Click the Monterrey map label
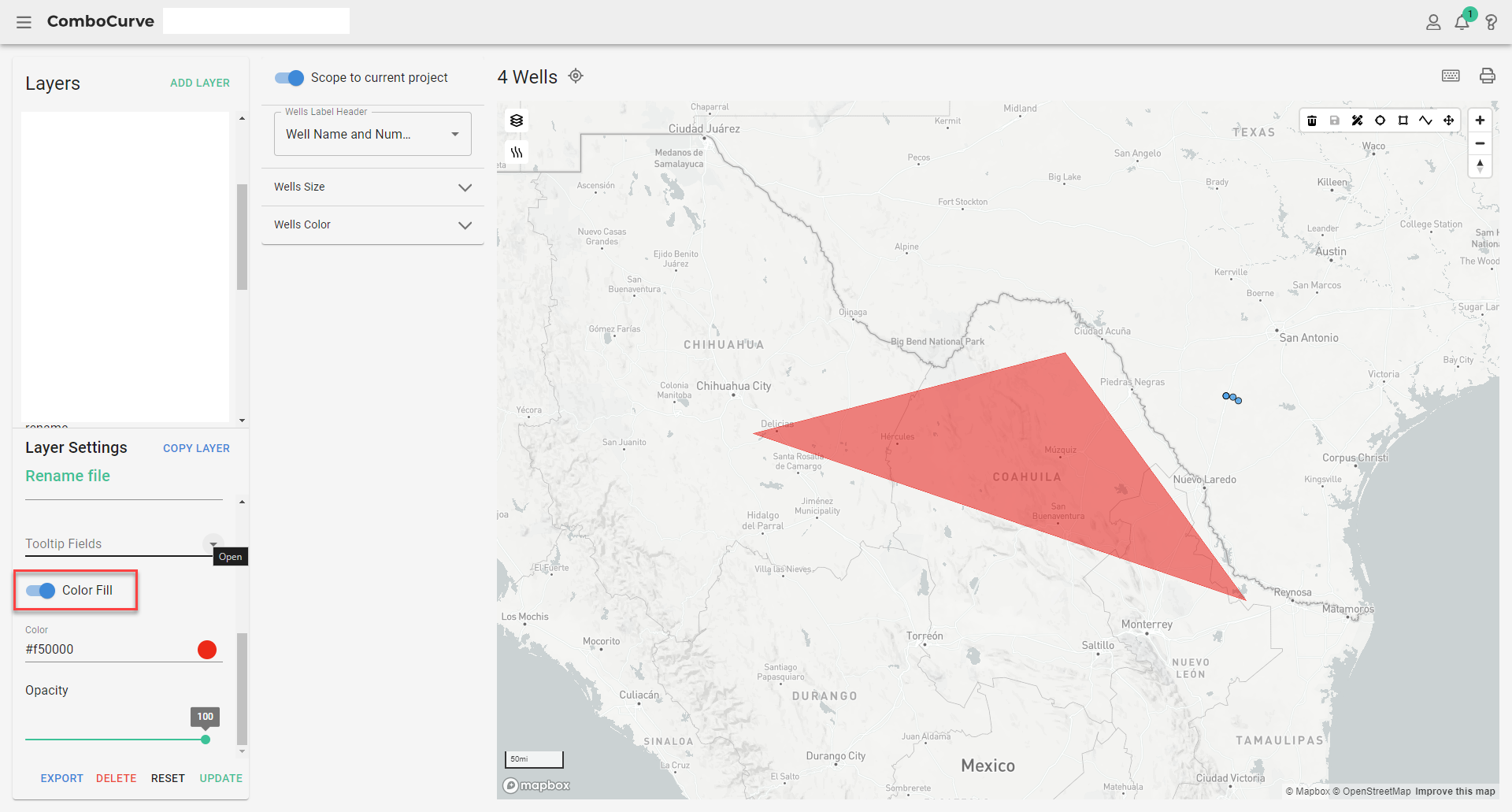Image resolution: width=1512 pixels, height=812 pixels. pyautogui.click(x=1147, y=625)
